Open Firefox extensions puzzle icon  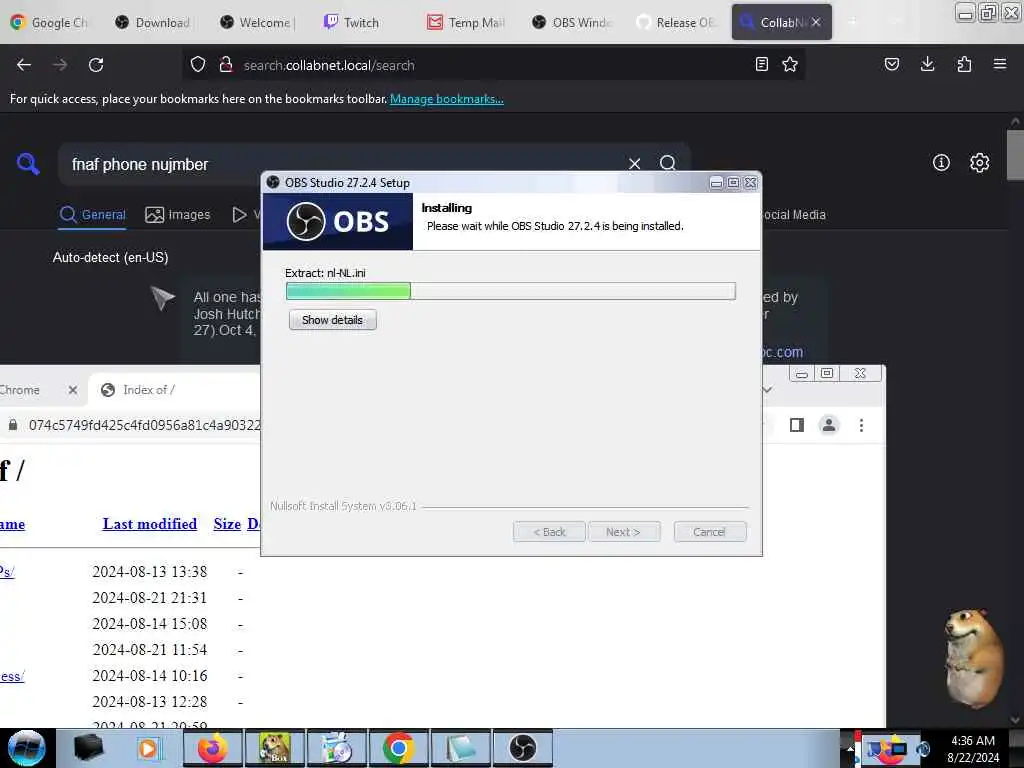[x=964, y=64]
